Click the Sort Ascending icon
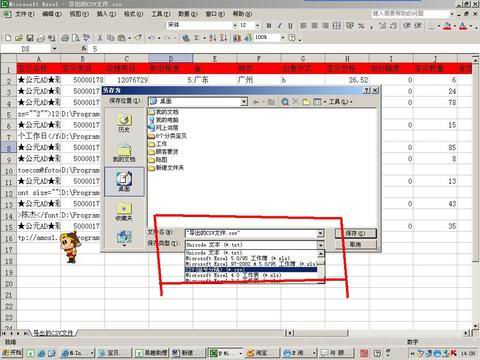This screenshot has height=360, width=480. (213, 38)
